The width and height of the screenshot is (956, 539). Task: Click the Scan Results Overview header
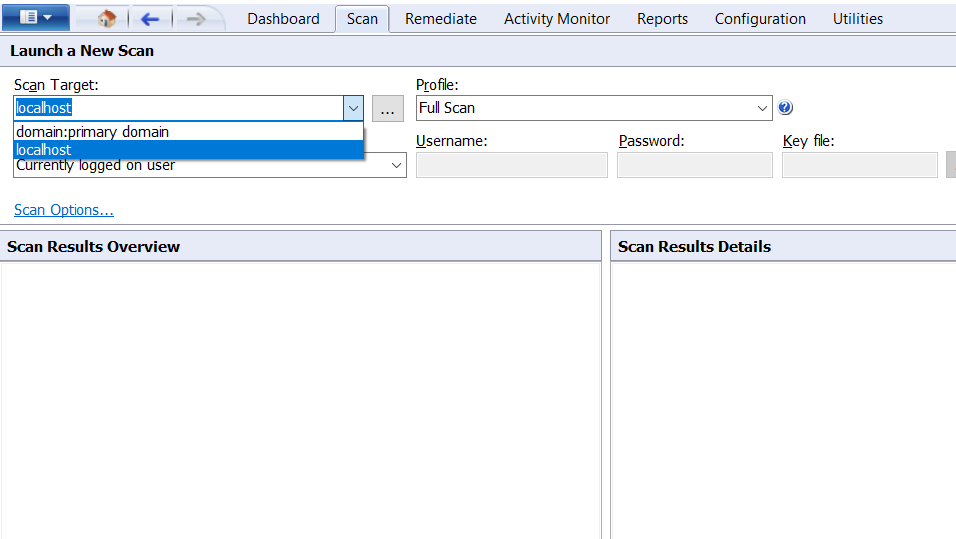click(301, 246)
